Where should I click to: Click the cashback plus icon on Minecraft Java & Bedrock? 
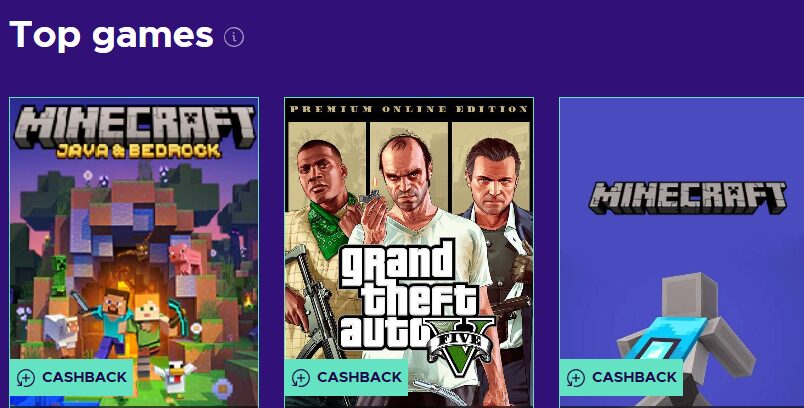pyautogui.click(x=26, y=378)
